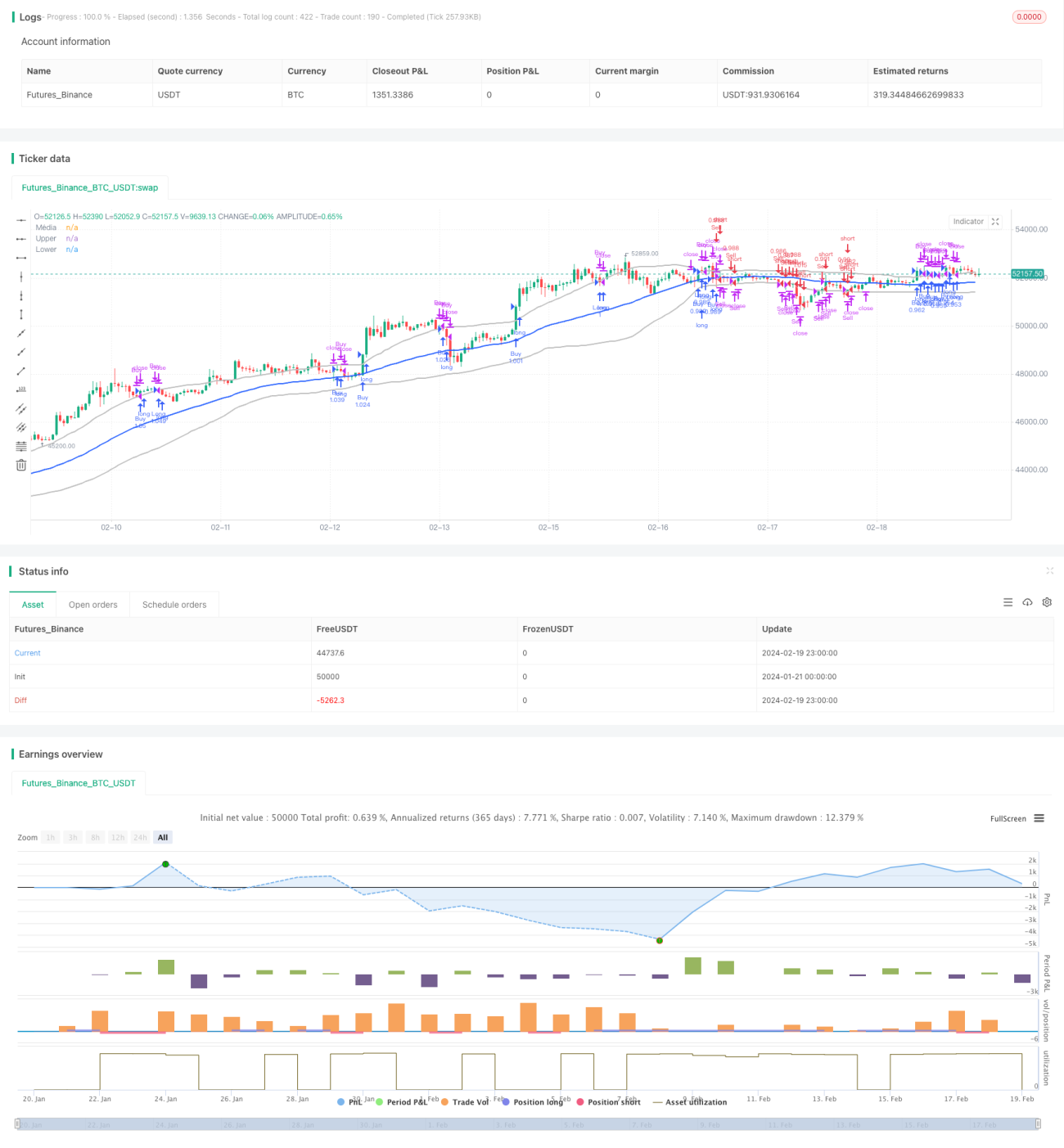Set chart zoom to 8h
Viewport: 1064px width, 1148px height.
coord(95,837)
